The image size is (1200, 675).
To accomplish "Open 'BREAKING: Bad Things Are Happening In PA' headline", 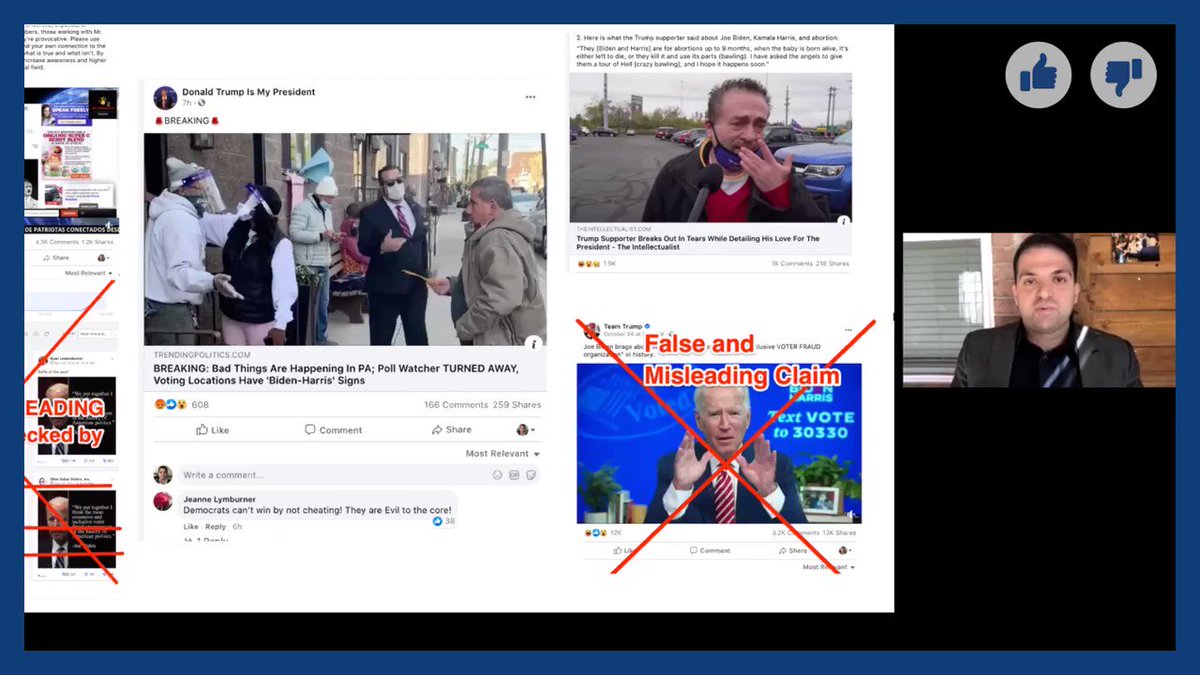I will 336,374.
